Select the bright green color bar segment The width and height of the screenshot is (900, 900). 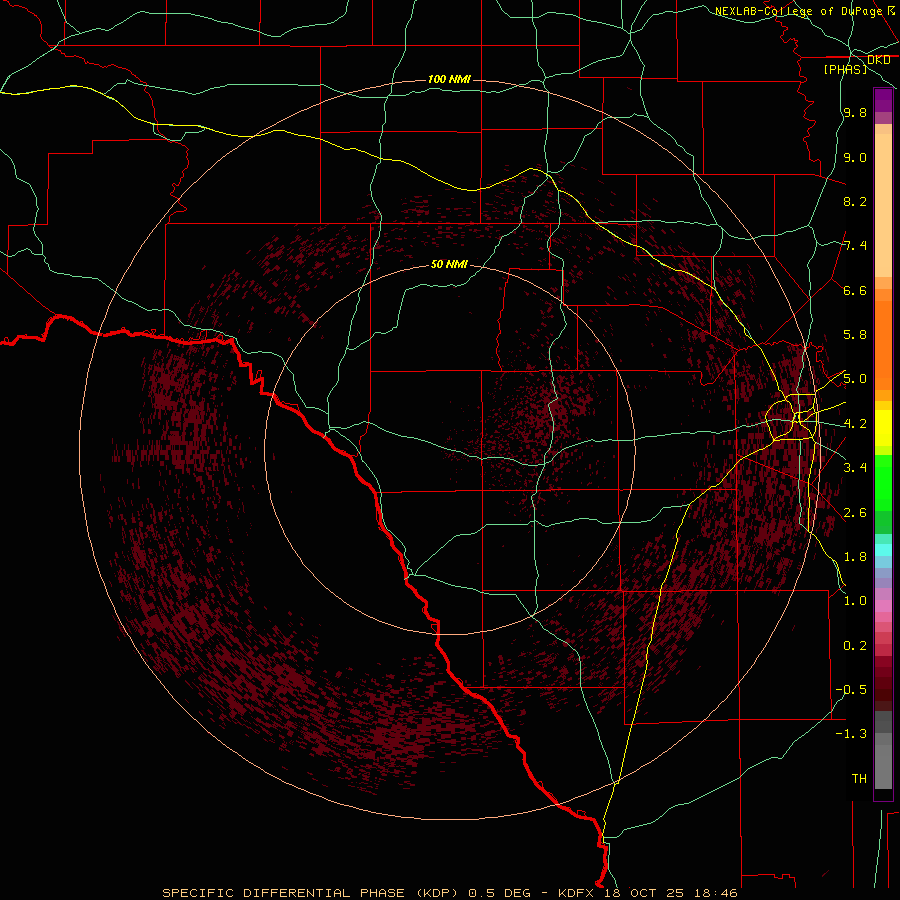(x=883, y=483)
